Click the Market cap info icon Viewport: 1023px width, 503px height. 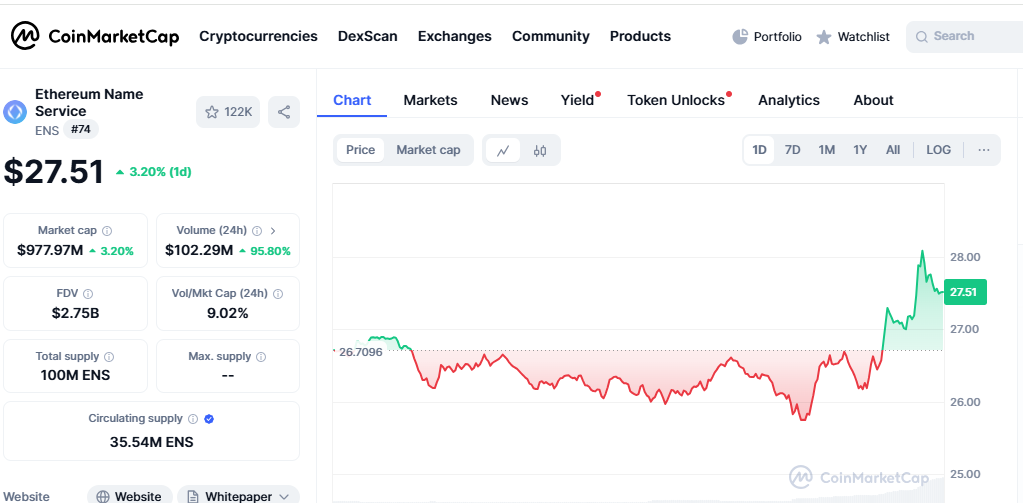(x=107, y=231)
